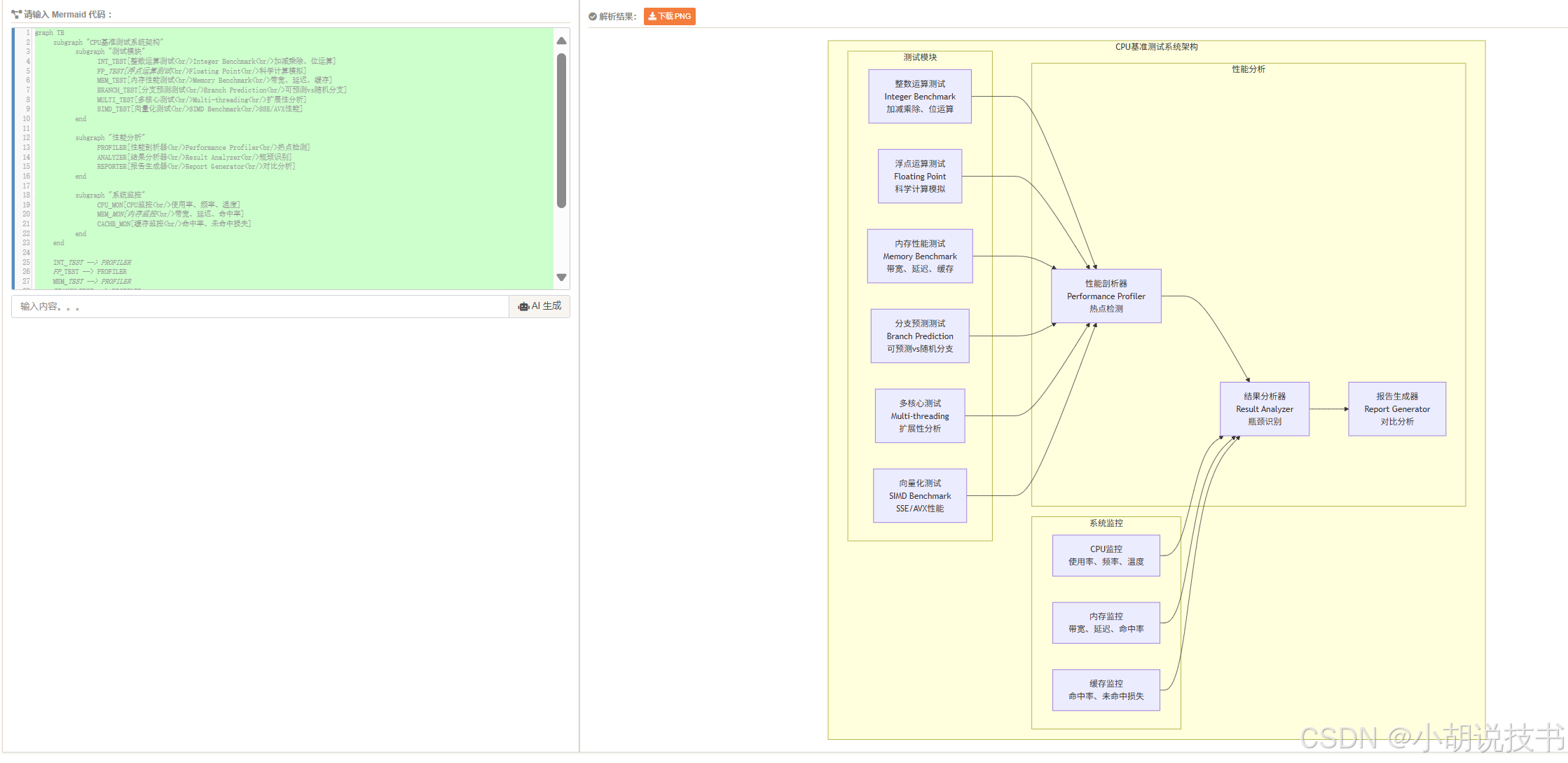Click the code editor scroll up arrow

[561, 41]
